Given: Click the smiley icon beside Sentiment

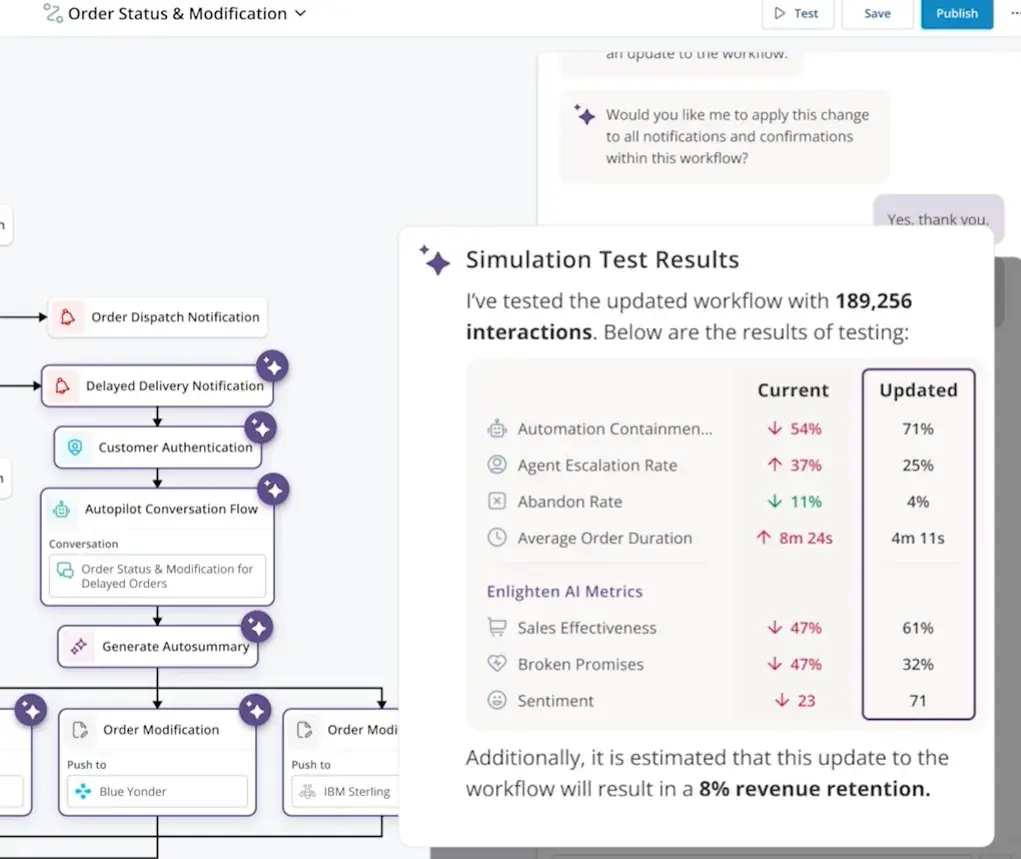Looking at the screenshot, I should [497, 700].
